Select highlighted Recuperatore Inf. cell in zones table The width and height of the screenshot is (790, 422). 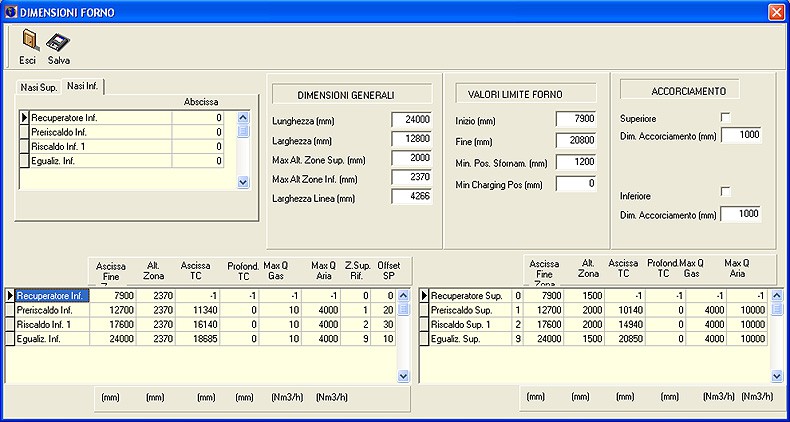point(52,295)
